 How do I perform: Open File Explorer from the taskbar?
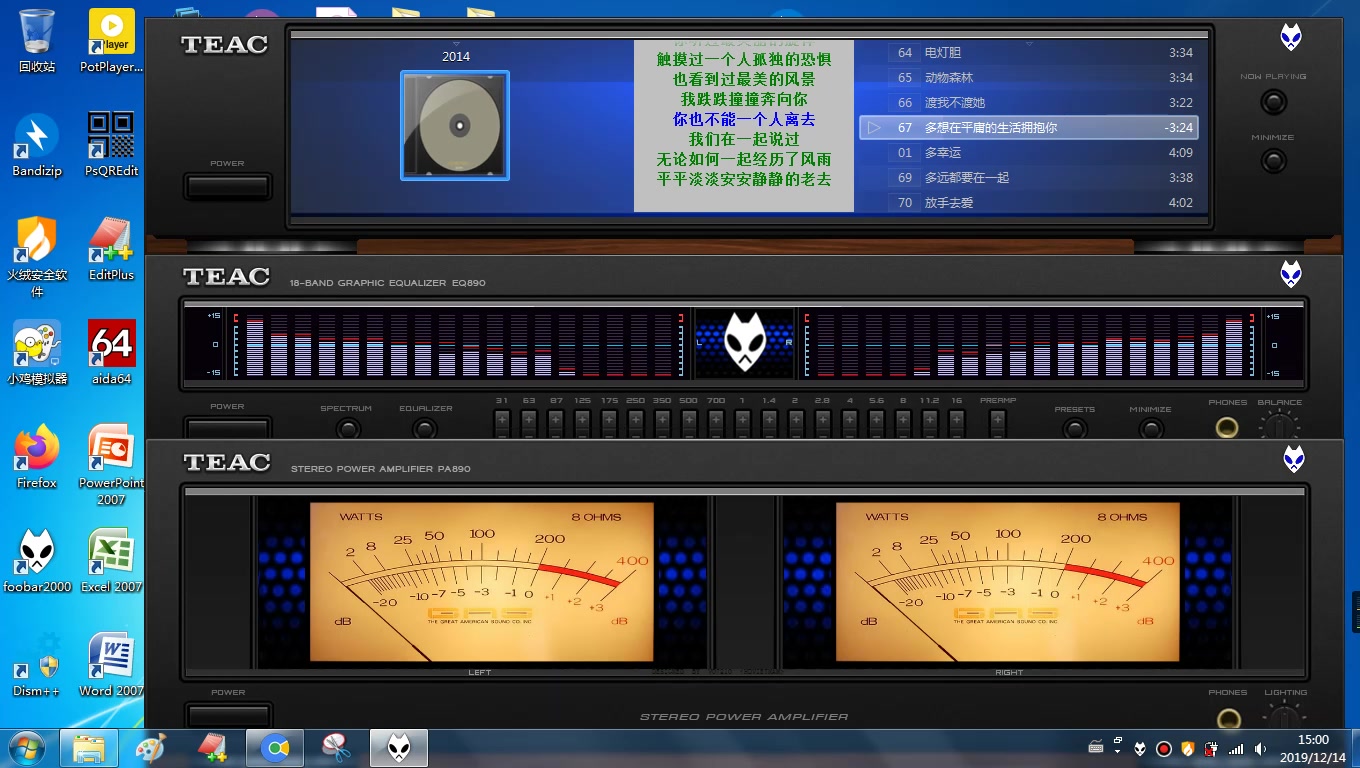coord(89,748)
